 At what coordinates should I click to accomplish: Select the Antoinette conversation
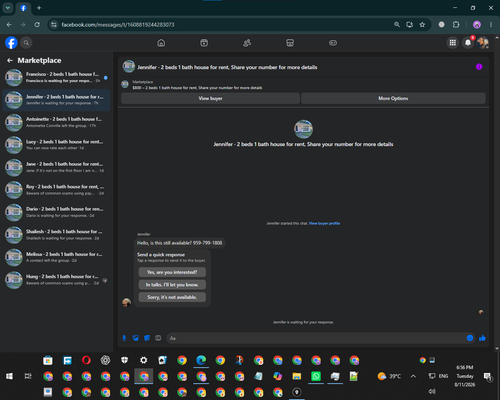56,122
